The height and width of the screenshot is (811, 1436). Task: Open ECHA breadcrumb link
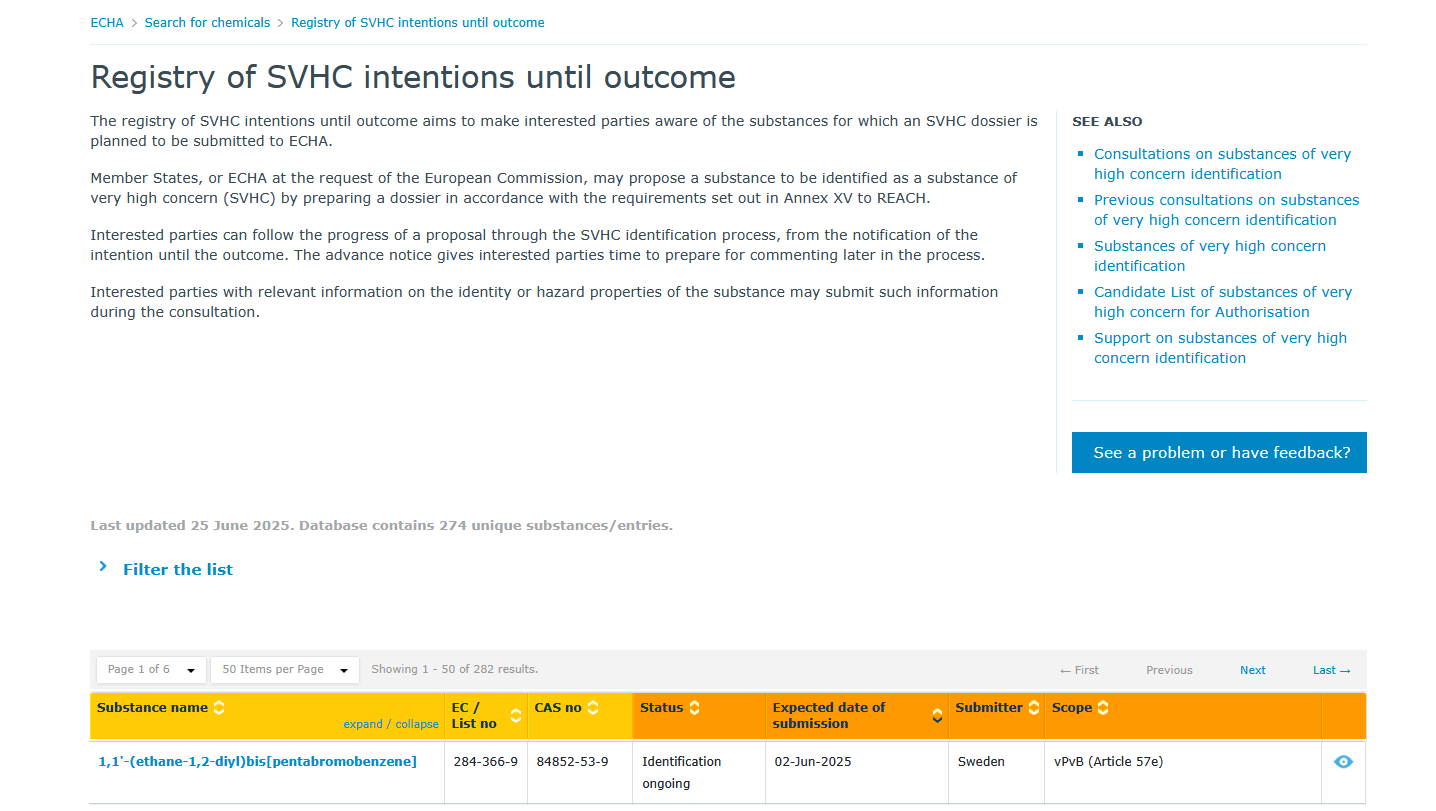pos(107,22)
